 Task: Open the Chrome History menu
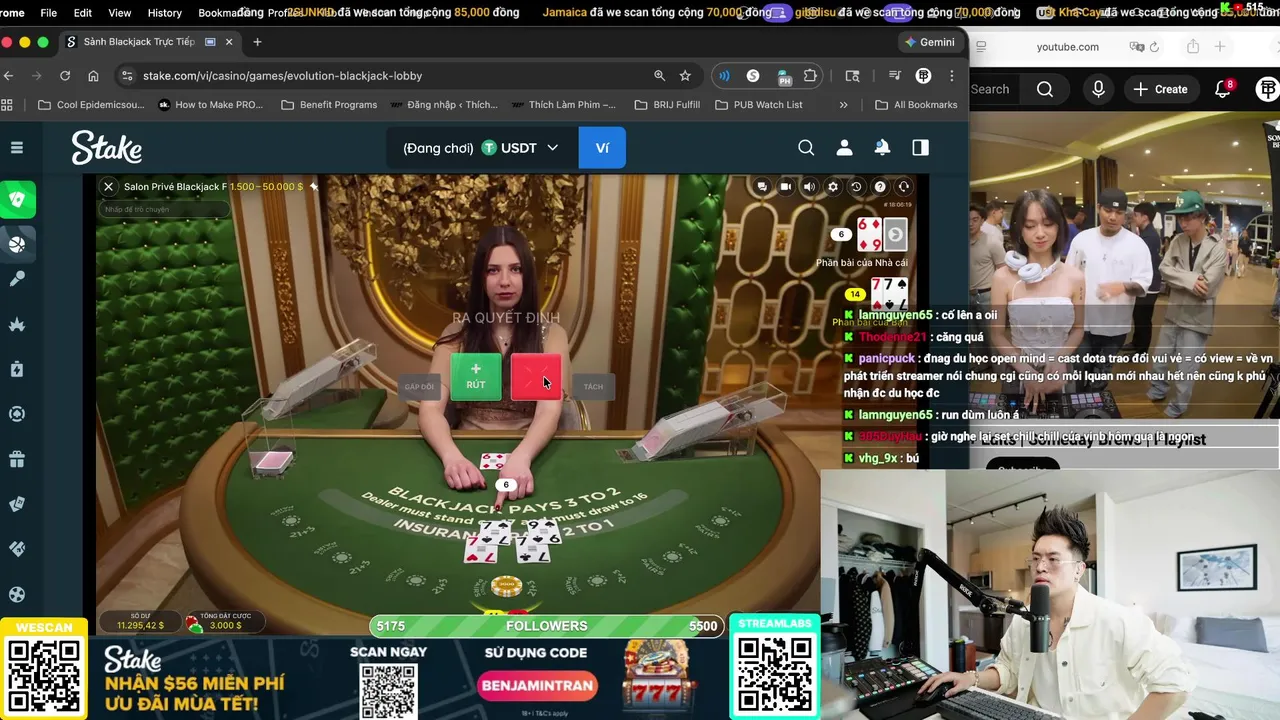164,13
